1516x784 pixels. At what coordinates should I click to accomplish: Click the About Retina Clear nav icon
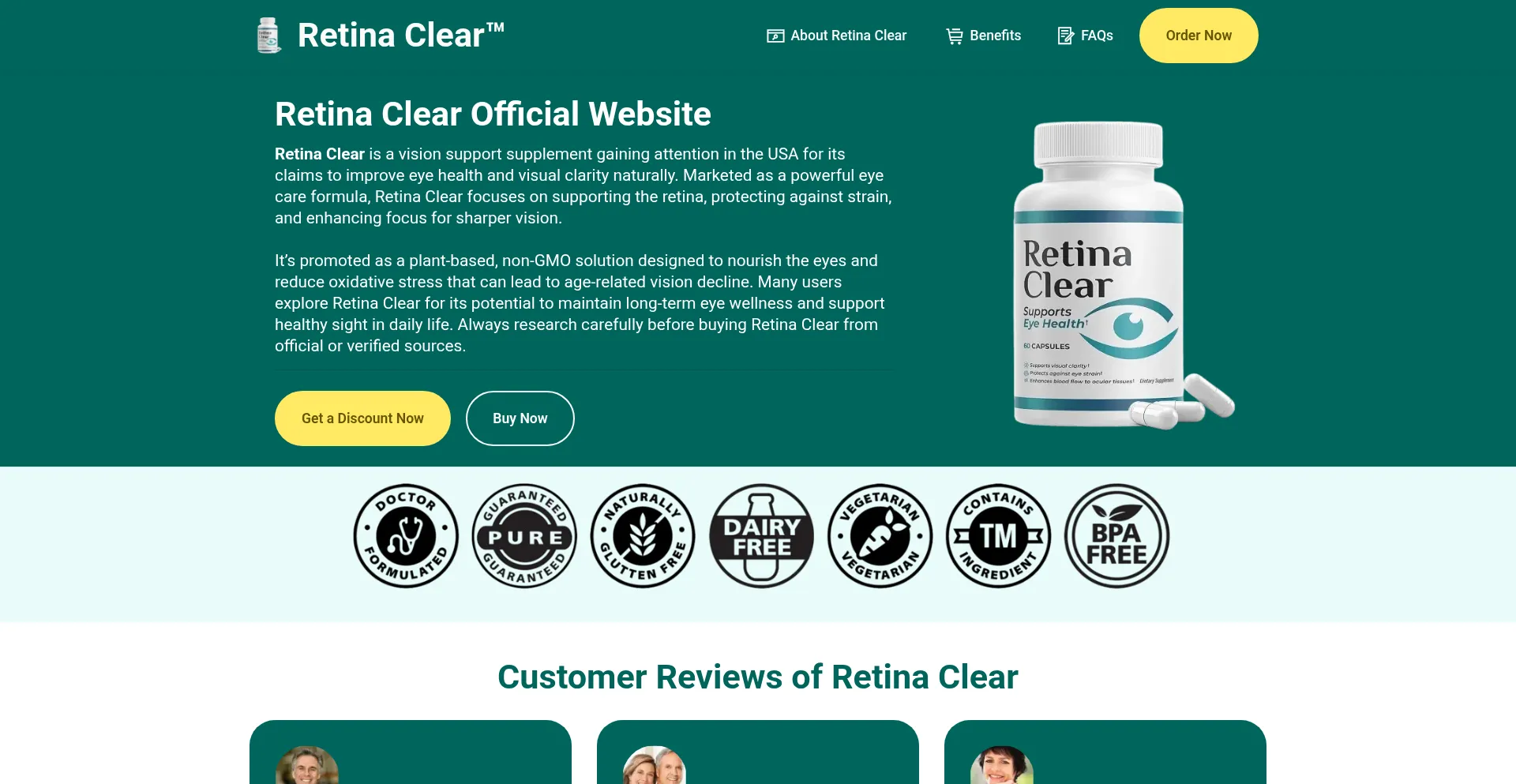point(775,36)
